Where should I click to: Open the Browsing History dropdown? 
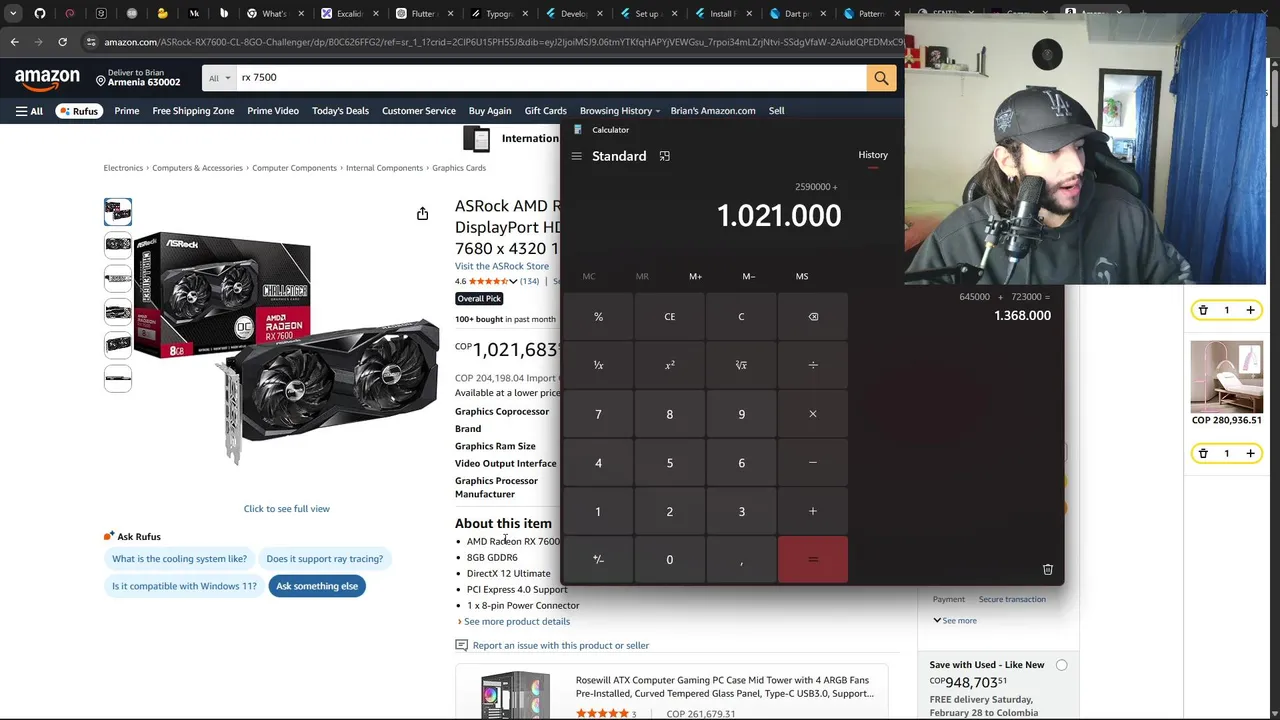click(x=620, y=111)
